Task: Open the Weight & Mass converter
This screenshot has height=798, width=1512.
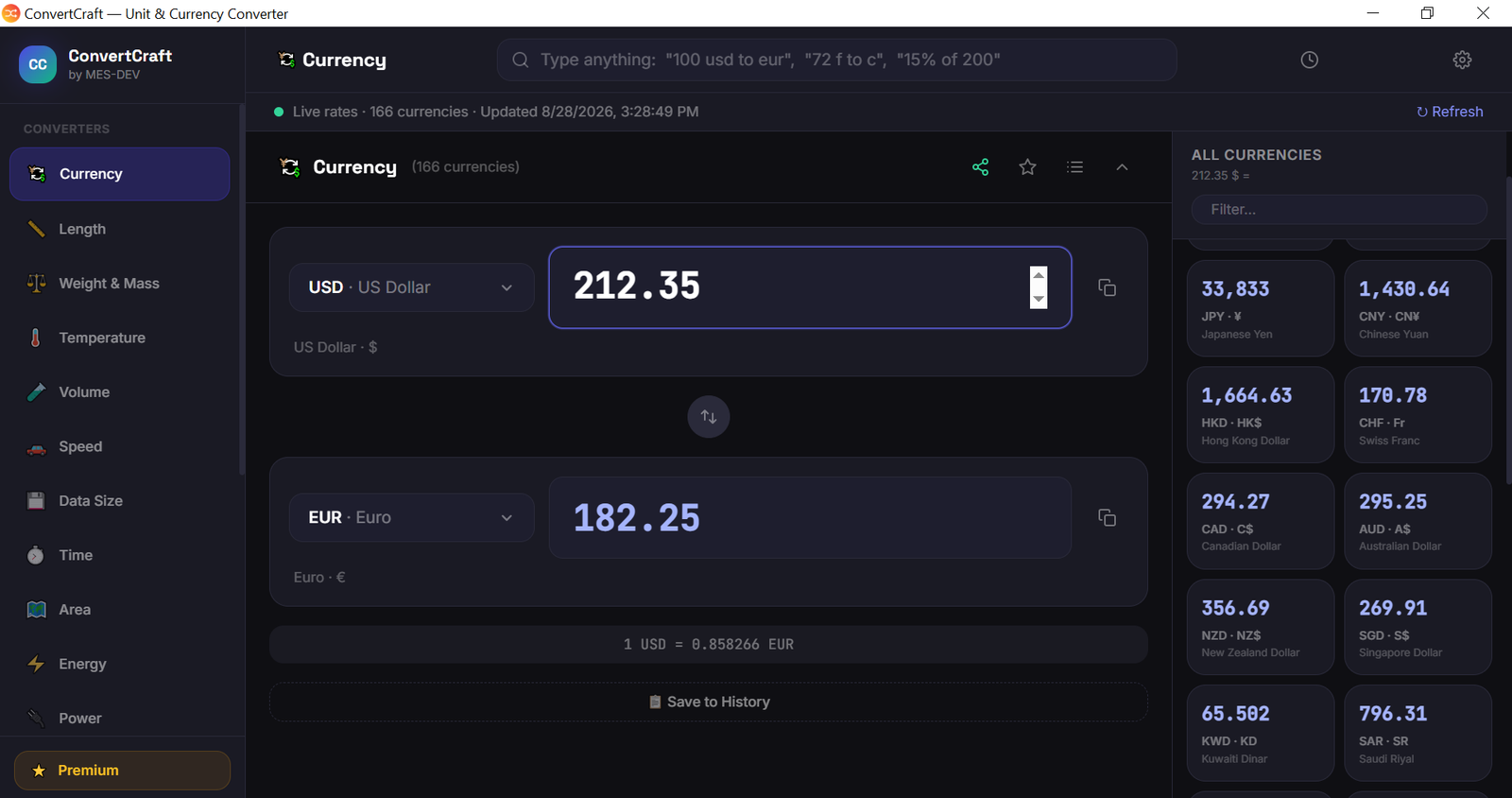Action: [120, 284]
